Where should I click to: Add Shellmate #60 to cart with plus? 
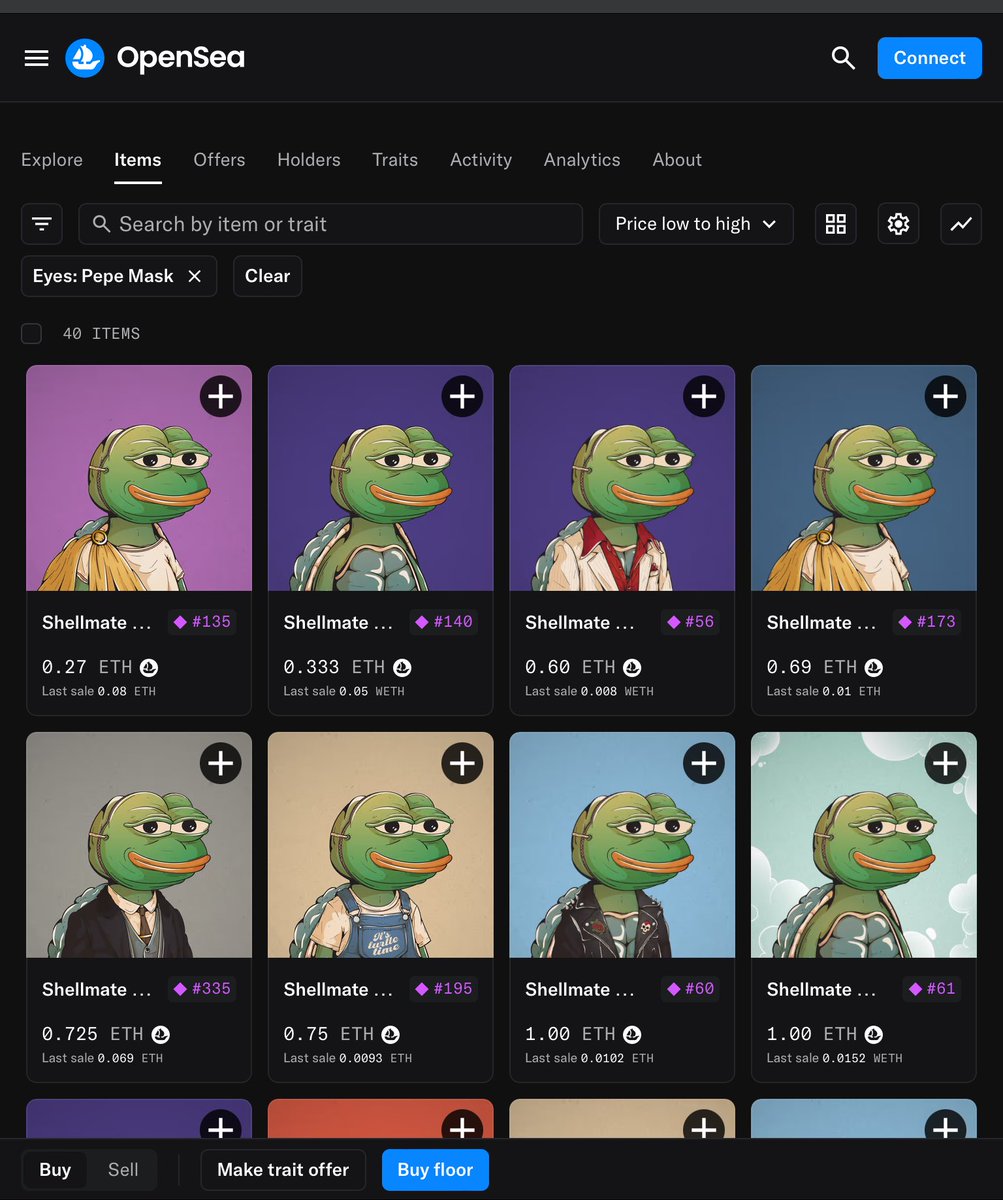point(704,764)
